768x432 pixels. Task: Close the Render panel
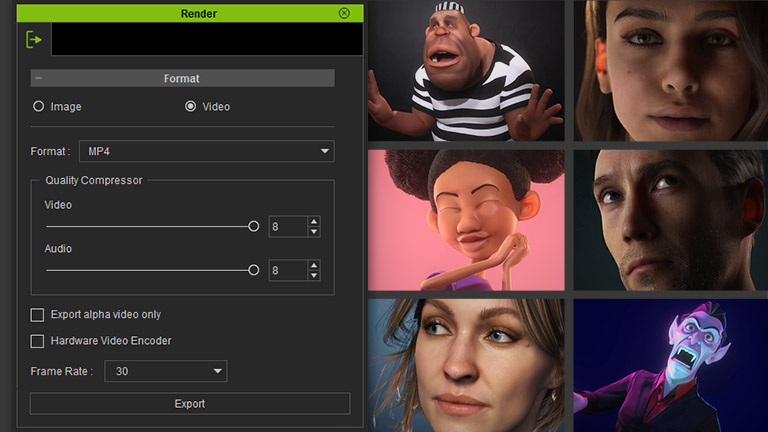[x=344, y=13]
